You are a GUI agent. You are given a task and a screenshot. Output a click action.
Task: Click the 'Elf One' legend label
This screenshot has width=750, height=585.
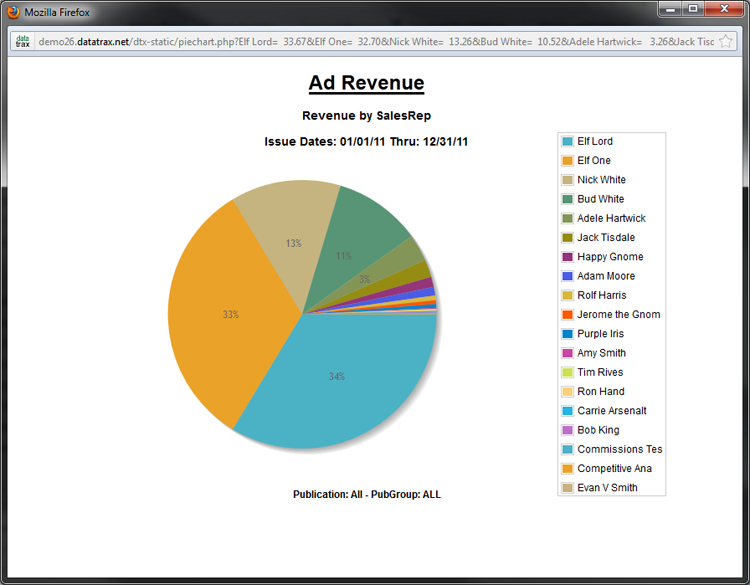point(594,160)
